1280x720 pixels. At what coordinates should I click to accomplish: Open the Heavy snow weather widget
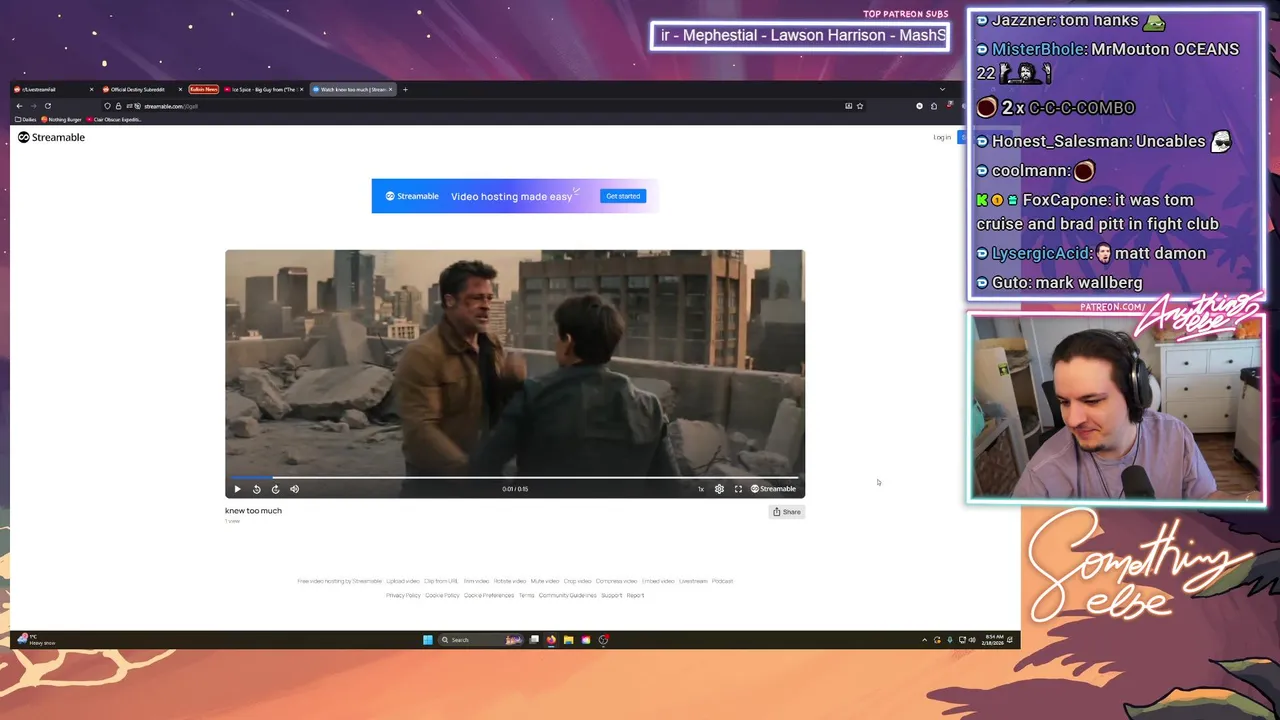point(37,640)
